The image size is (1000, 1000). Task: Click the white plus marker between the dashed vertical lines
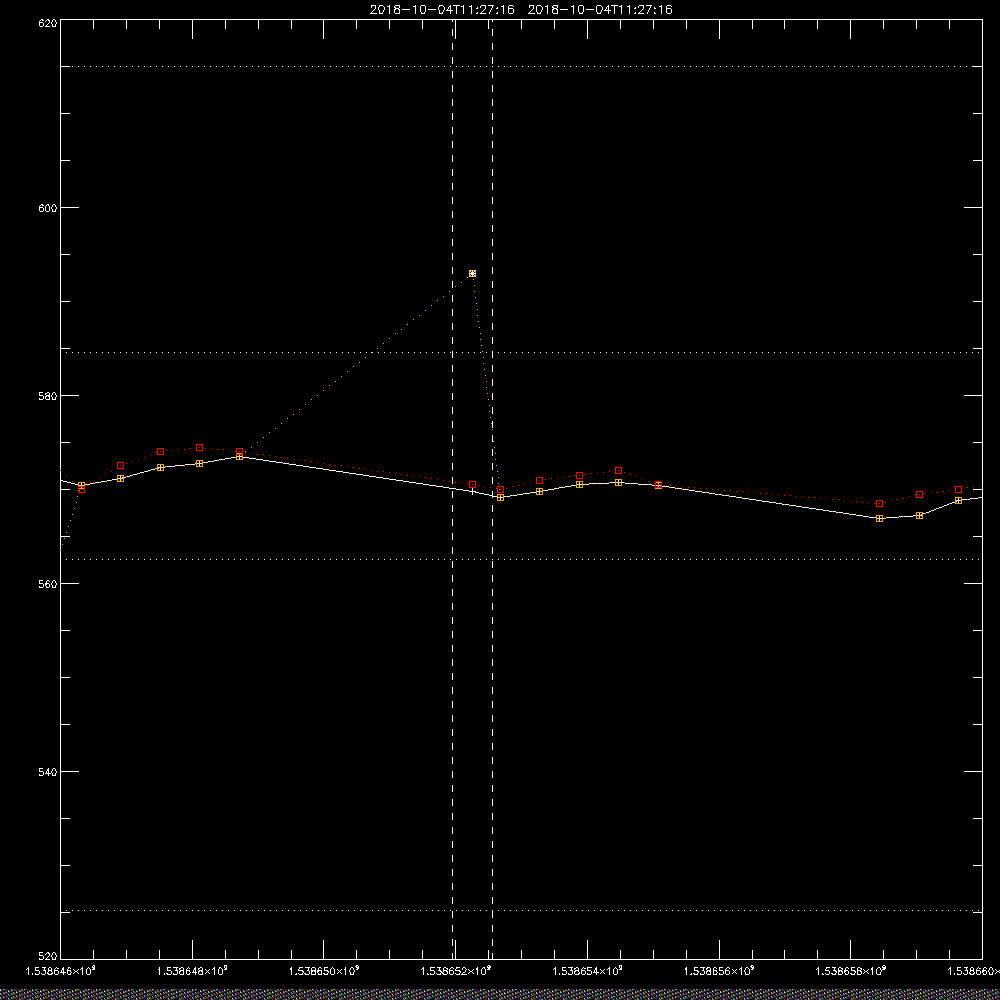[473, 491]
